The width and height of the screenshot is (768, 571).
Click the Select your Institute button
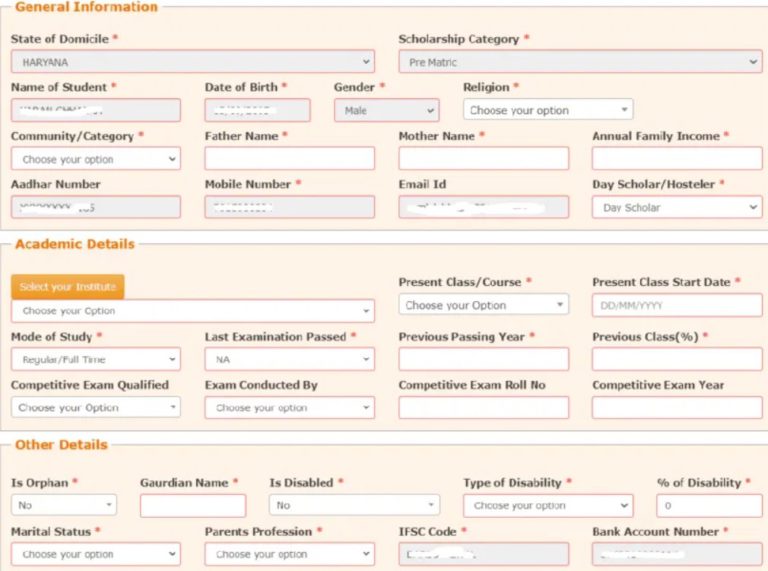click(68, 286)
